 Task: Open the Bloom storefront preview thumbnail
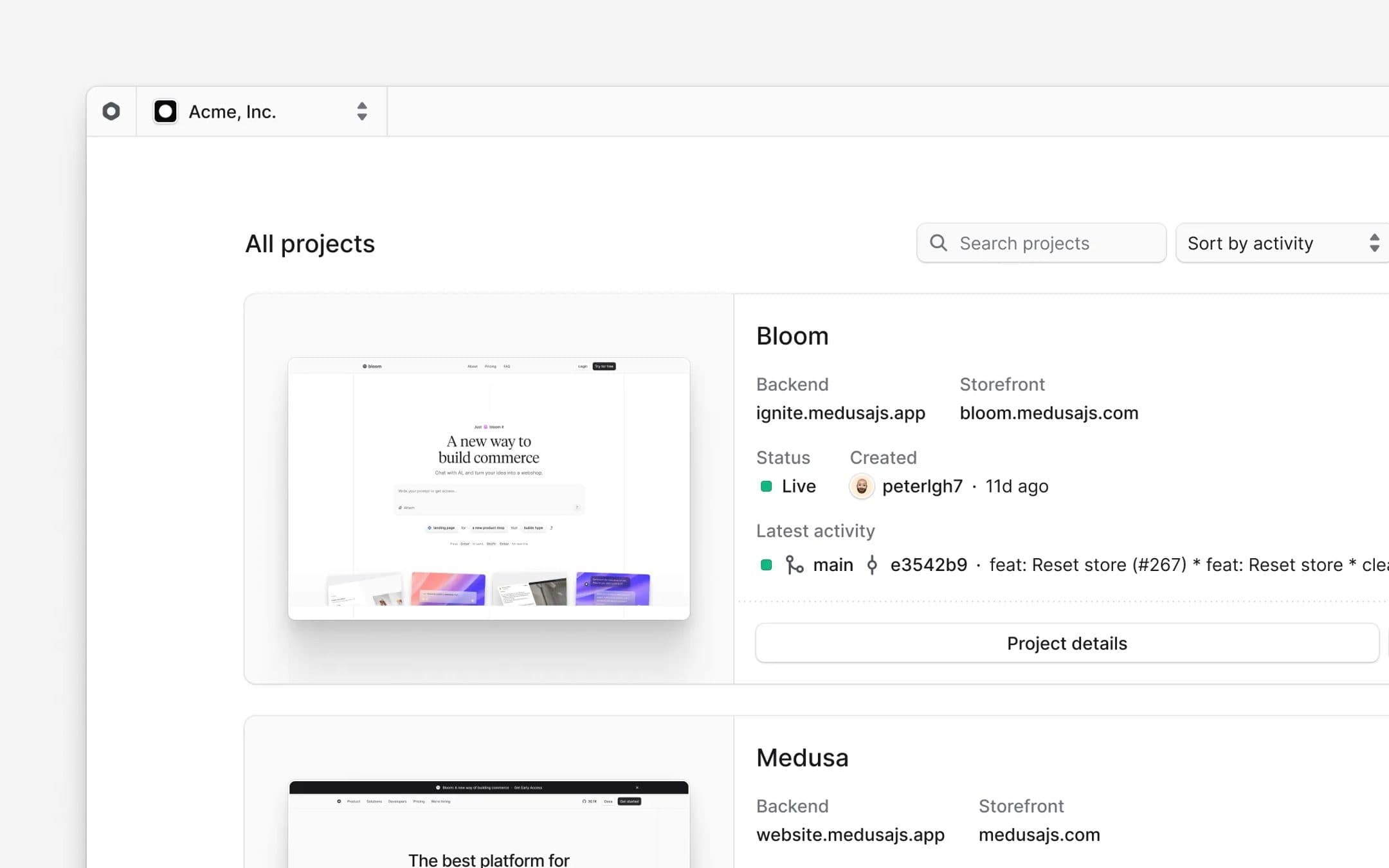489,488
